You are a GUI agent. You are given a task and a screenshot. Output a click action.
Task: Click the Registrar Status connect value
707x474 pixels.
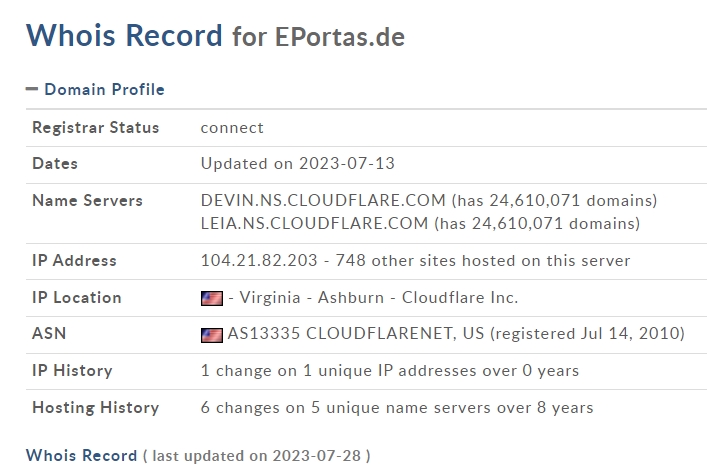pyautogui.click(x=232, y=128)
